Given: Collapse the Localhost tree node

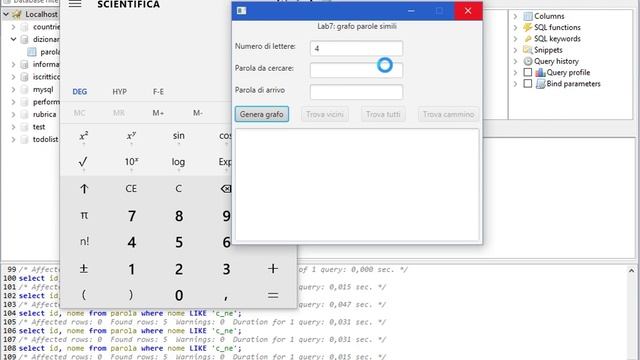Looking at the screenshot, I should click(x=6, y=15).
